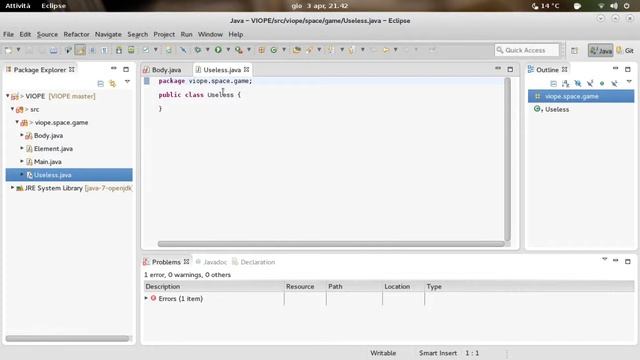Collapse all in Package Explorer

click(100, 83)
